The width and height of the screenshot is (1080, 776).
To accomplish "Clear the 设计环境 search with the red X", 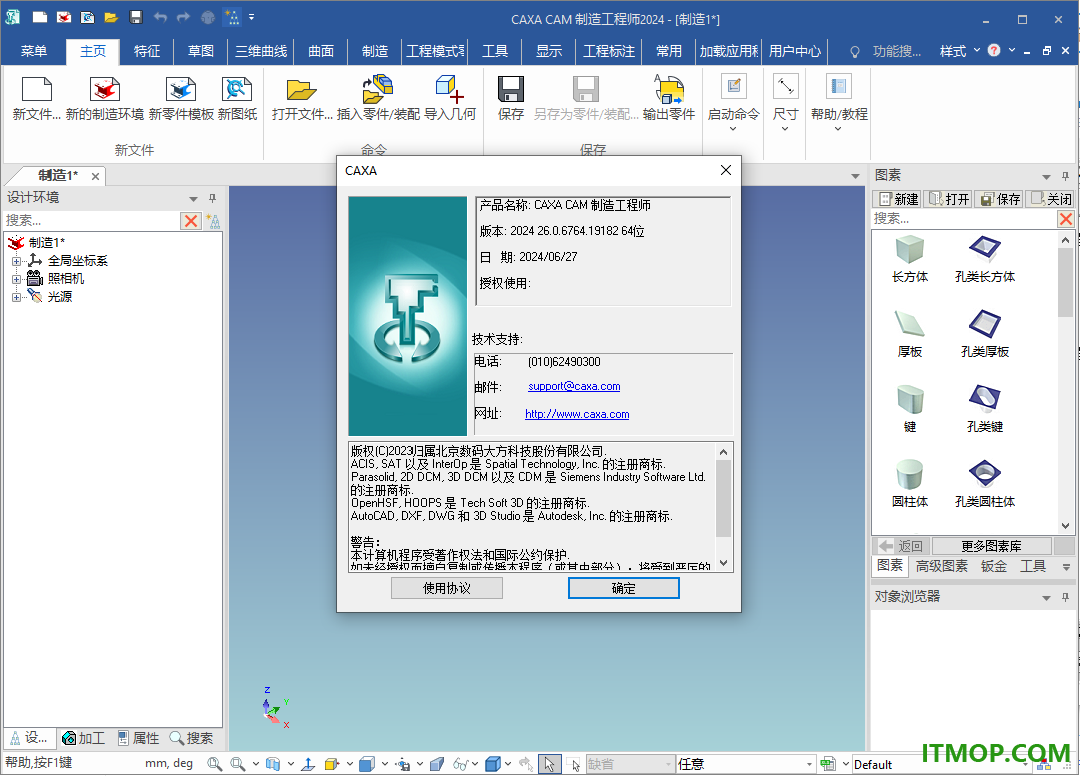I will tap(191, 220).
